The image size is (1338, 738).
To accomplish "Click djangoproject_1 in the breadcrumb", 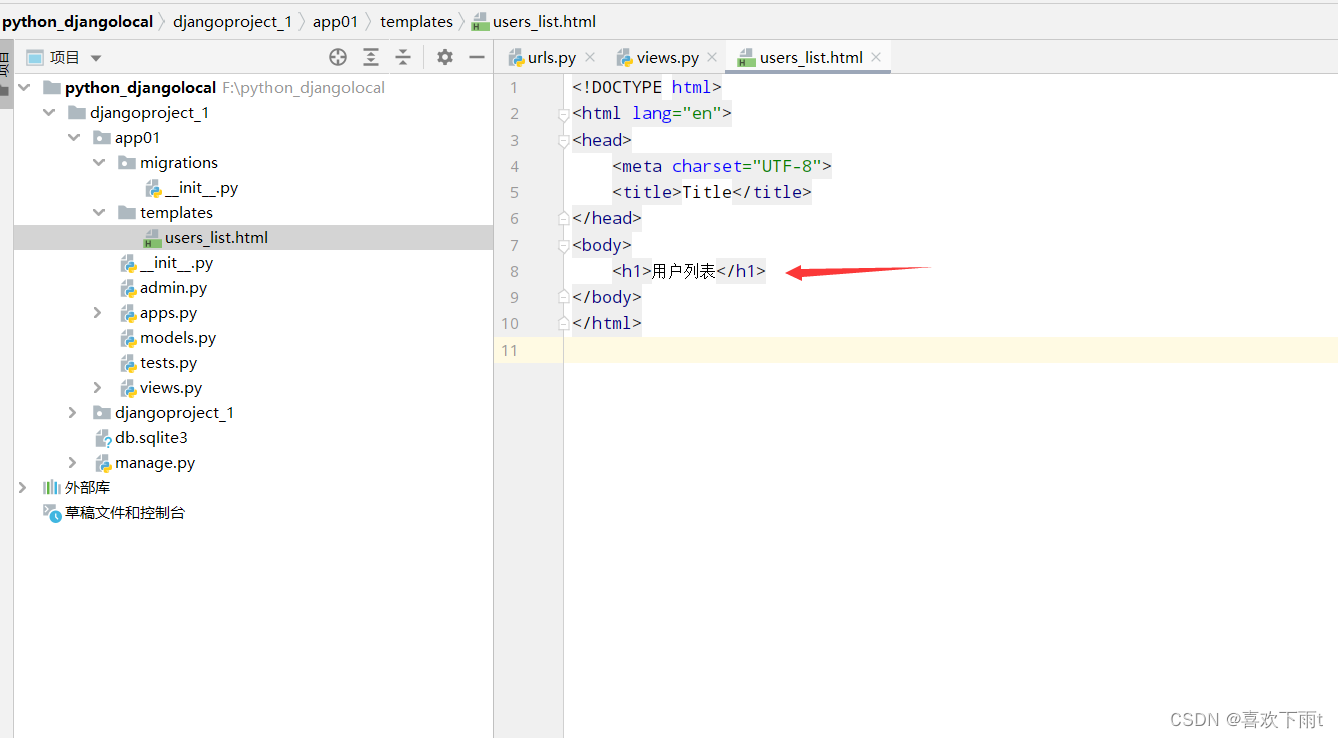I will (232, 21).
